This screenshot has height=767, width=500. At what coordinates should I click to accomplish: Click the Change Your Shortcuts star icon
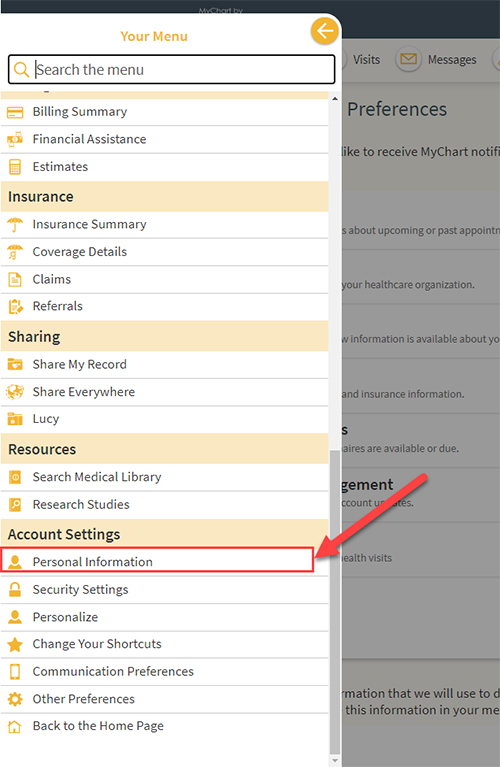click(15, 644)
